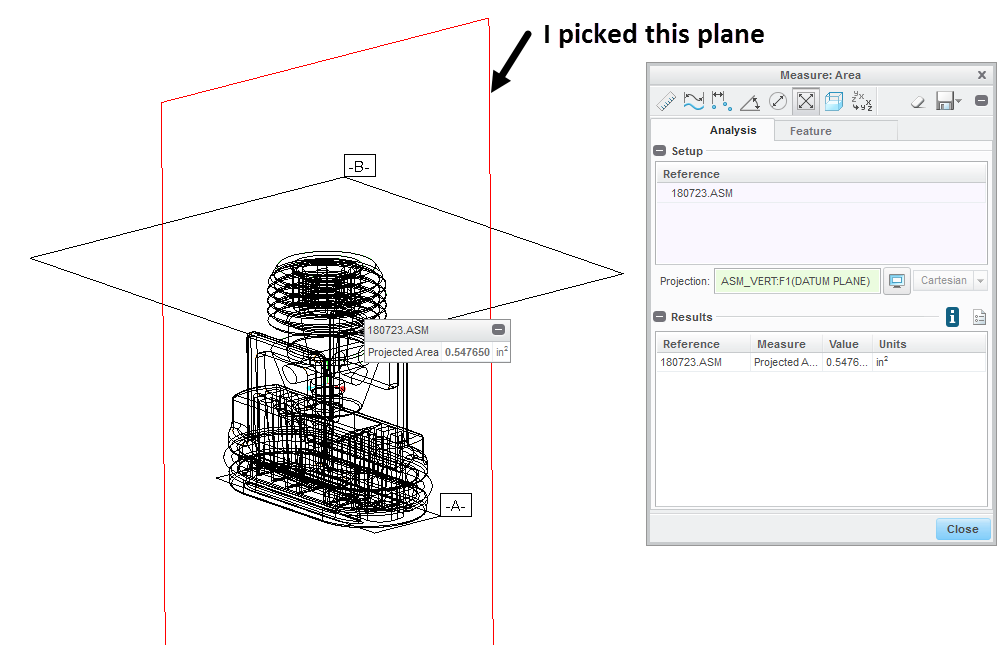Viewport: 1003px width, 645px height.
Task: Select the 180723.ASM reference entry in Setup
Action: pyautogui.click(x=821, y=193)
